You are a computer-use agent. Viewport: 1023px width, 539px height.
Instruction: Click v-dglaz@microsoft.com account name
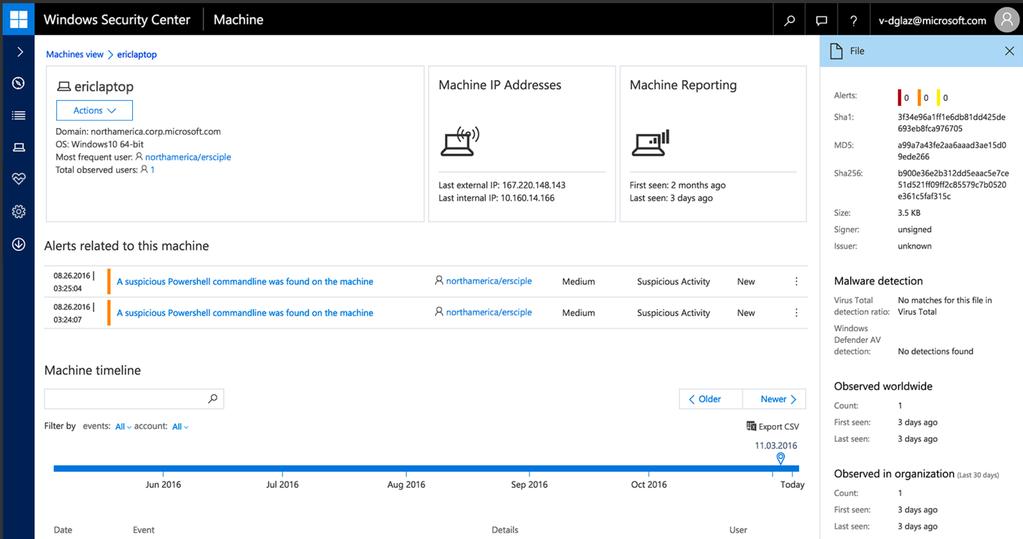coord(932,20)
